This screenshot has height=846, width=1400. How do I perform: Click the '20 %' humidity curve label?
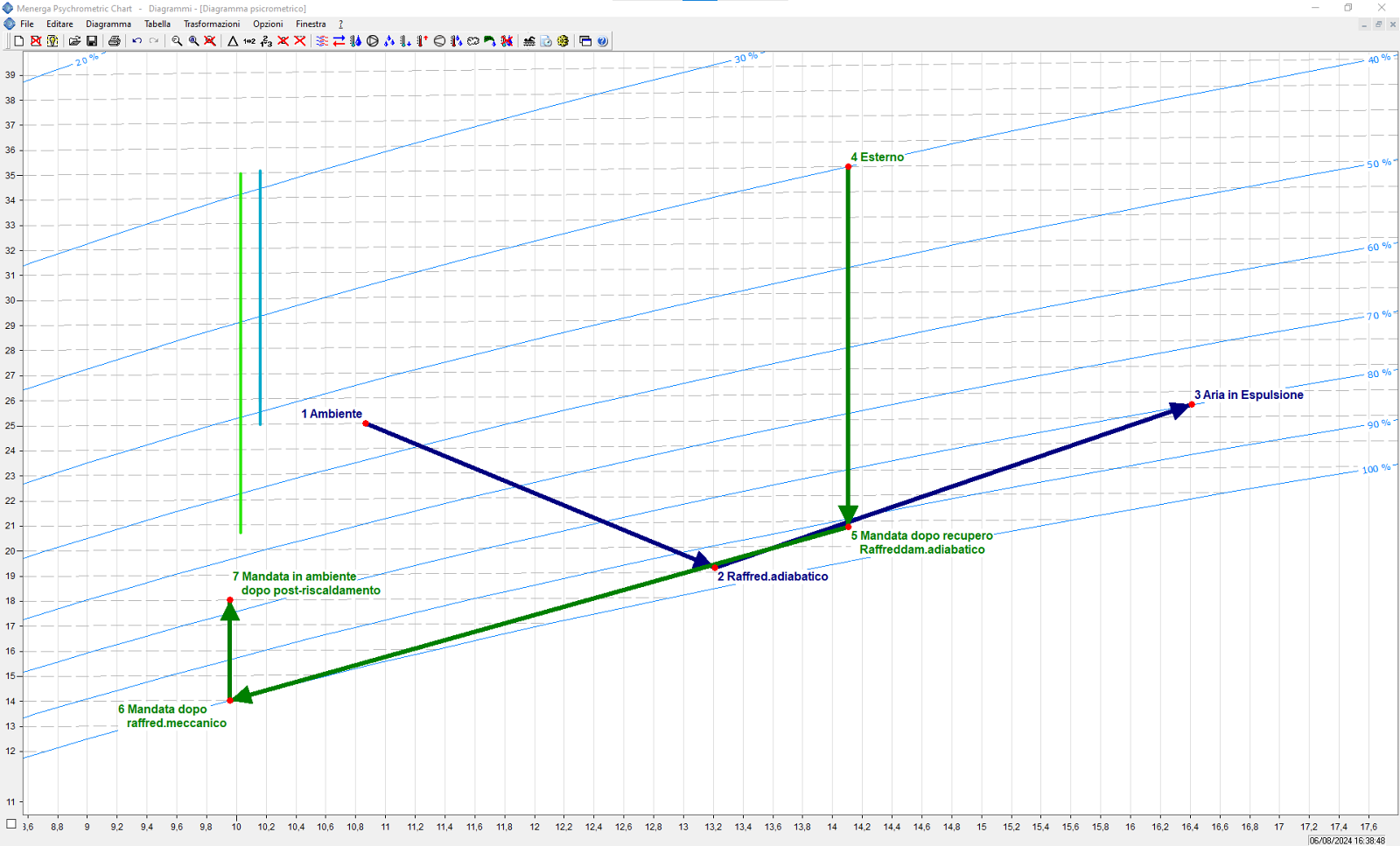point(87,59)
